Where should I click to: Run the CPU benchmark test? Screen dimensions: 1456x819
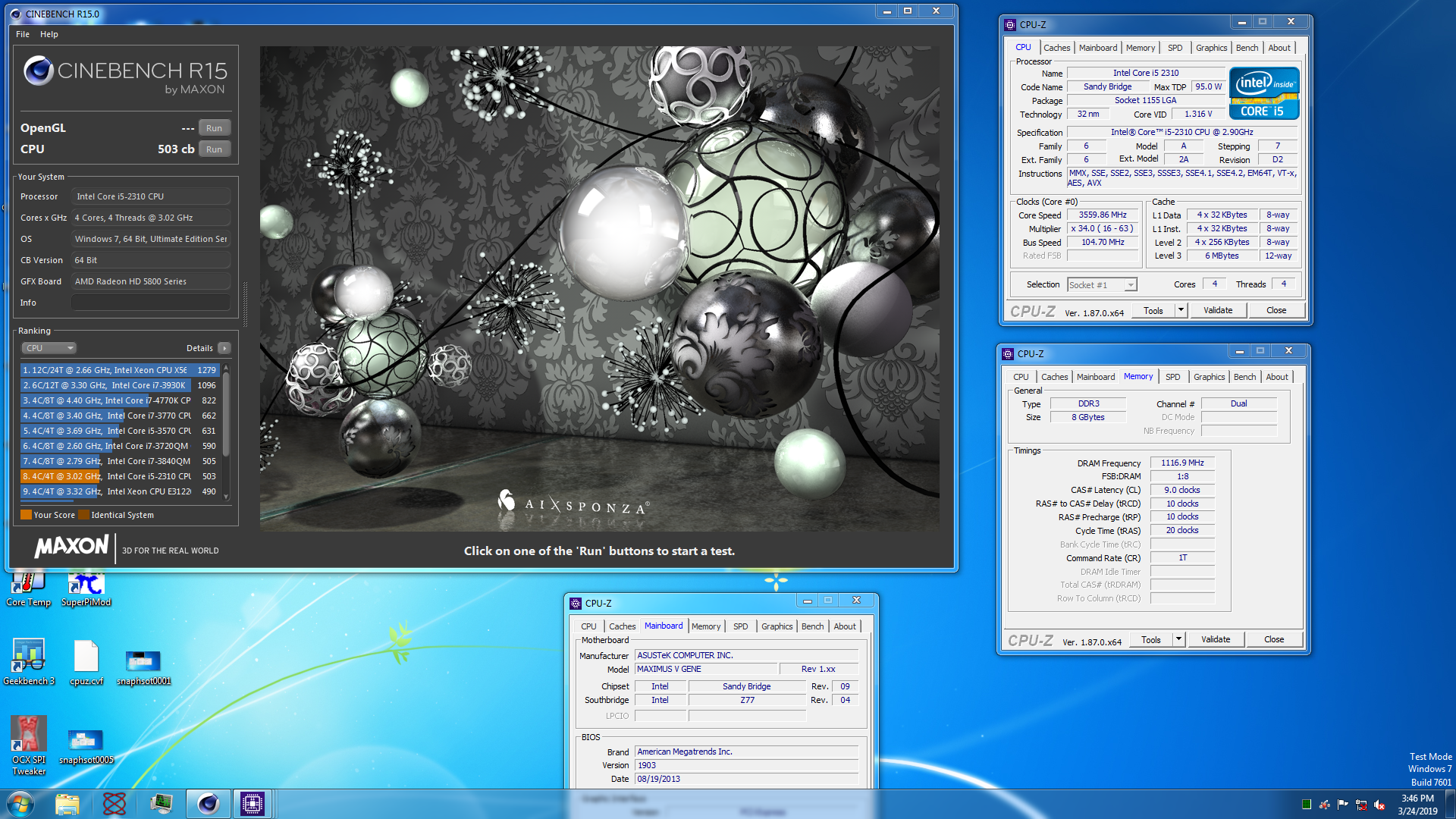(215, 149)
